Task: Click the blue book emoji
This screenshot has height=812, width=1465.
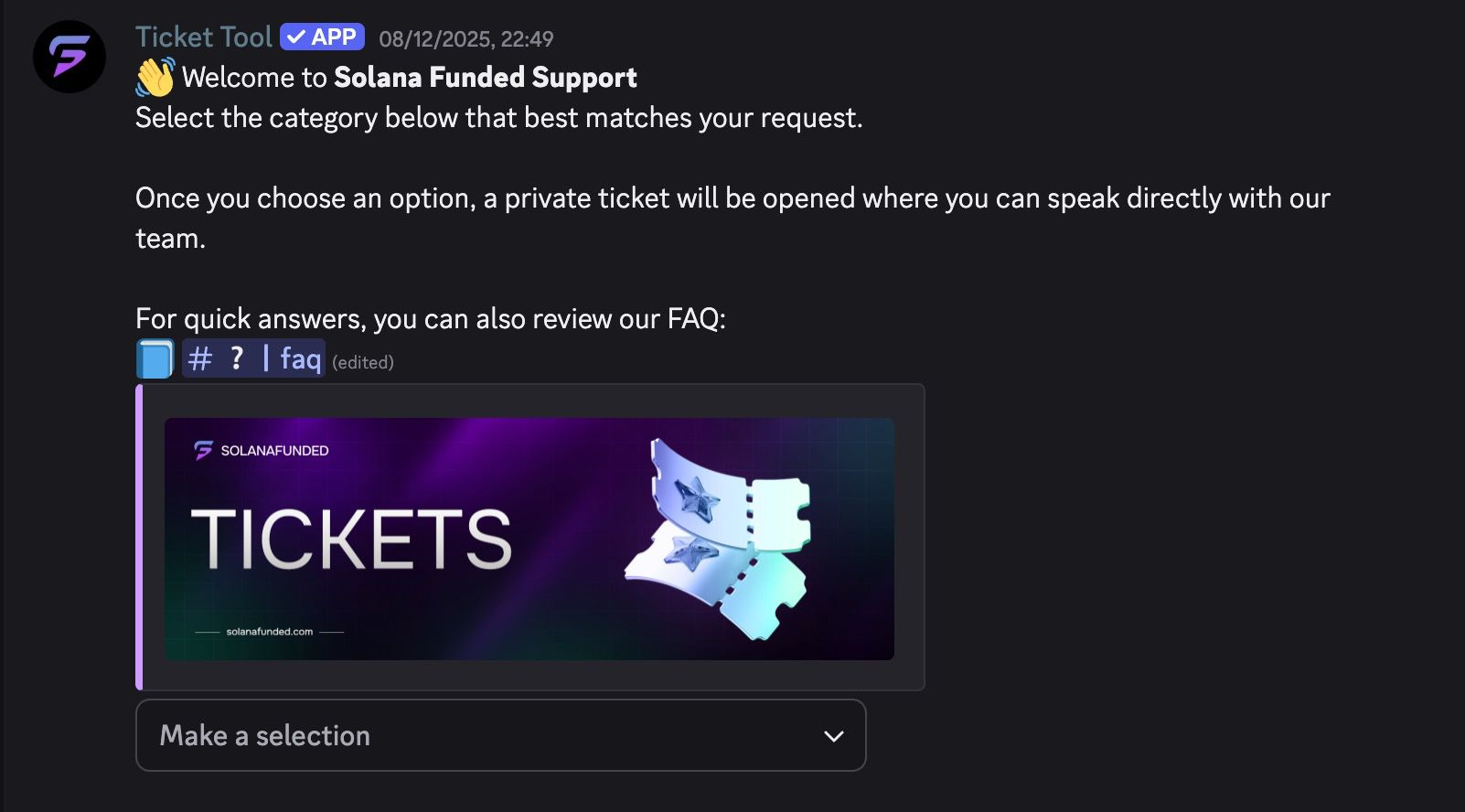Action: pos(155,358)
